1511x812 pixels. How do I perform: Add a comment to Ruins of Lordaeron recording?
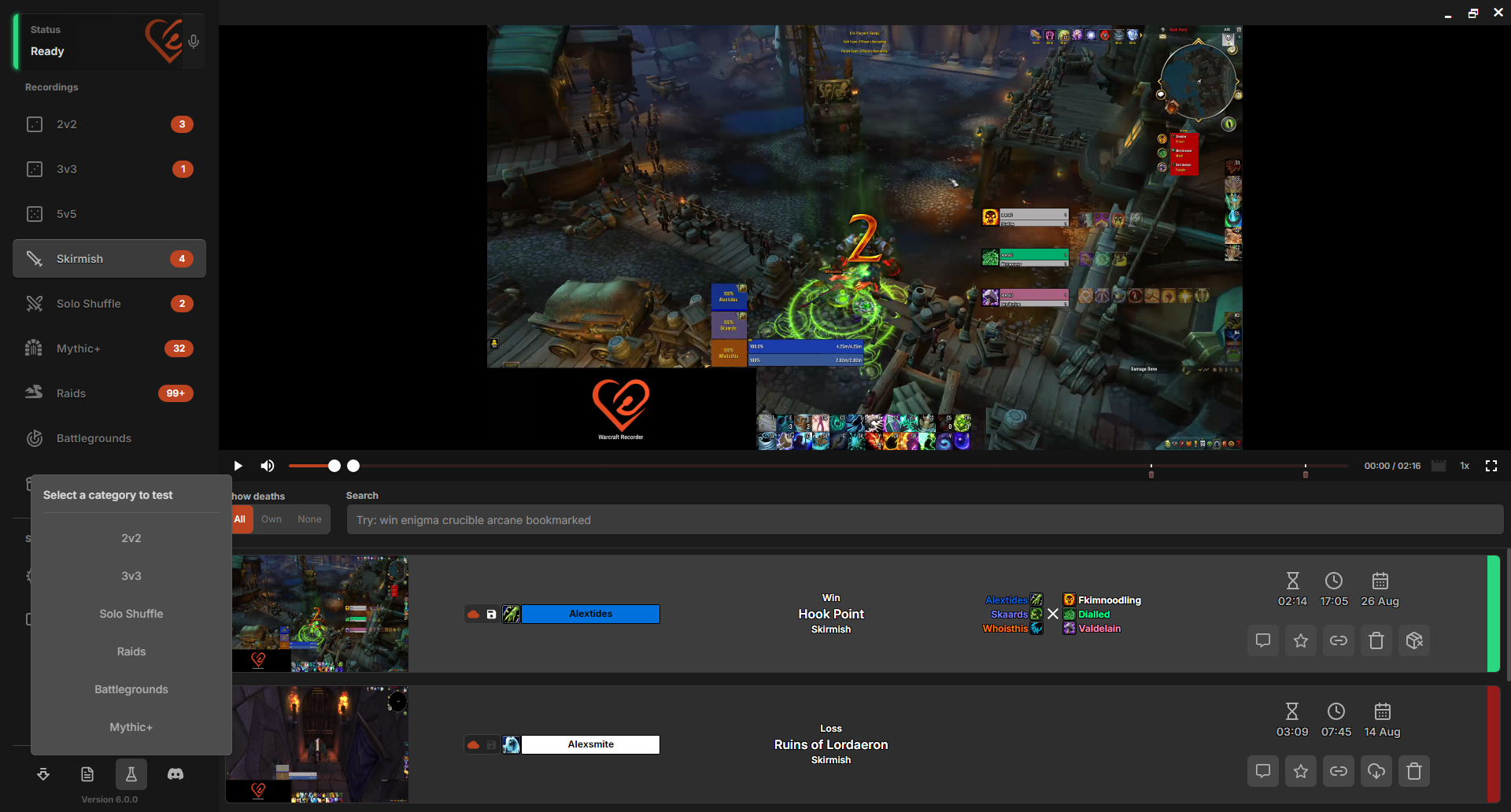coord(1263,771)
